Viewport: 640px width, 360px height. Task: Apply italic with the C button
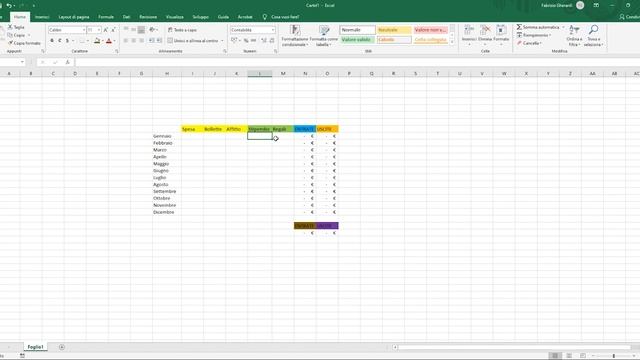click(60, 40)
